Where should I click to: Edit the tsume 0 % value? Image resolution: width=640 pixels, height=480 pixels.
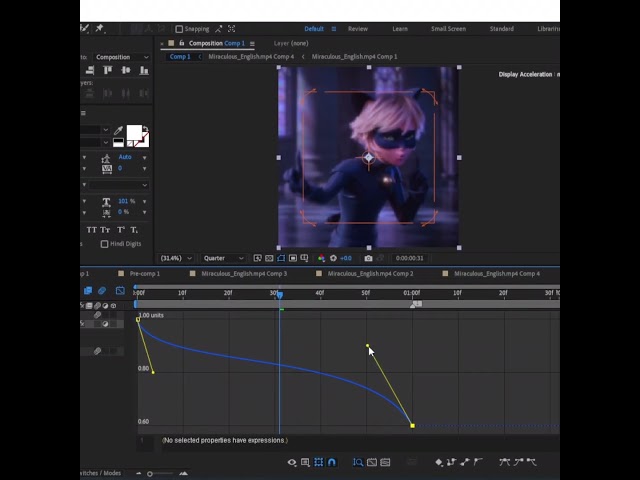point(123,212)
